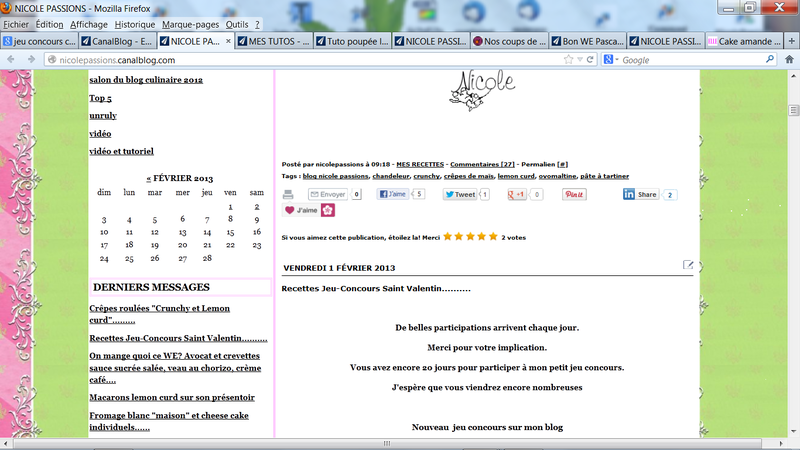Viewport: 800px width, 450px height.
Task: Click the heart J'aime button
Action: (x=301, y=210)
